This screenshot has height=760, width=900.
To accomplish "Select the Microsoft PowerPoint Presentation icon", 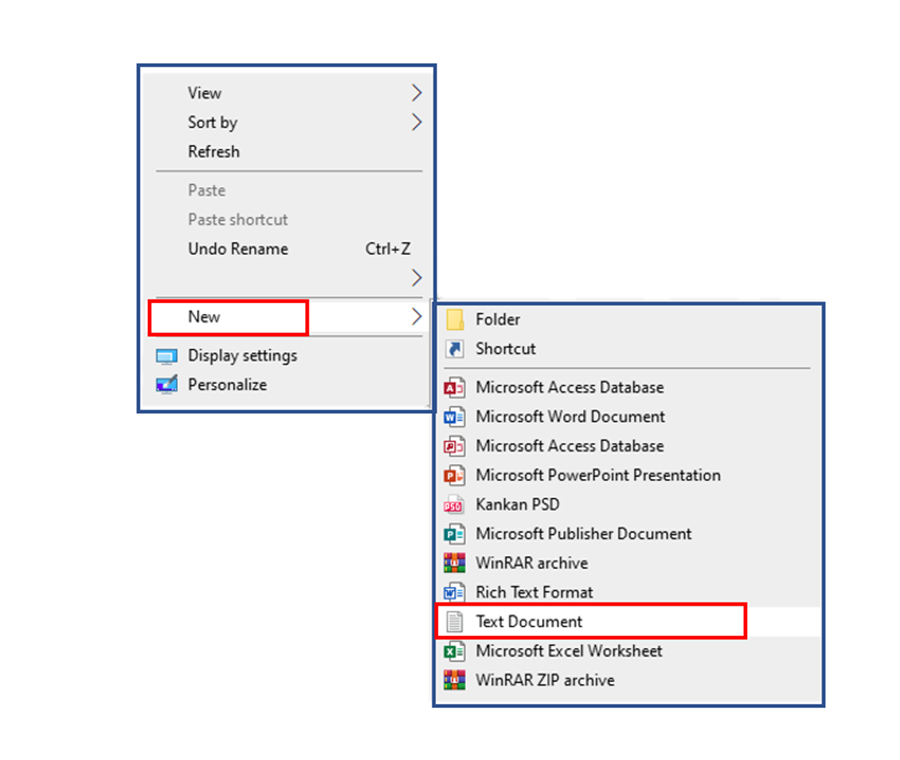I will (x=454, y=475).
